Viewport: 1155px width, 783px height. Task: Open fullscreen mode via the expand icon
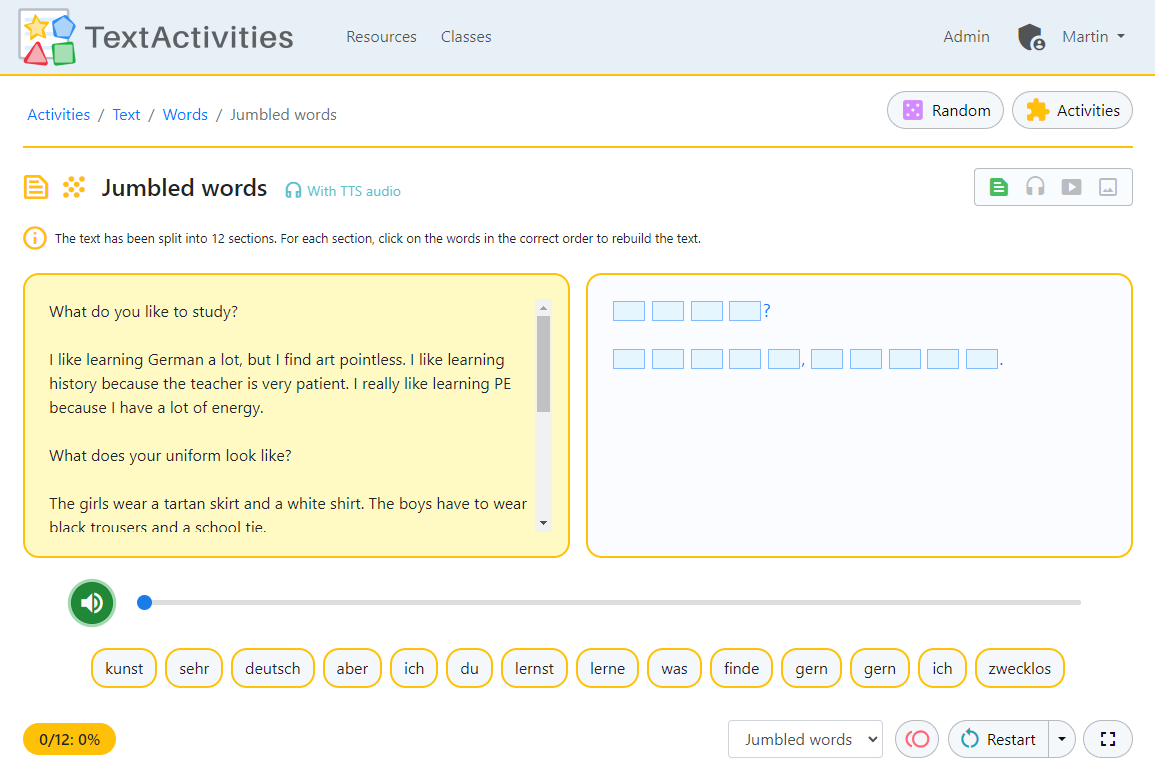[x=1108, y=739]
